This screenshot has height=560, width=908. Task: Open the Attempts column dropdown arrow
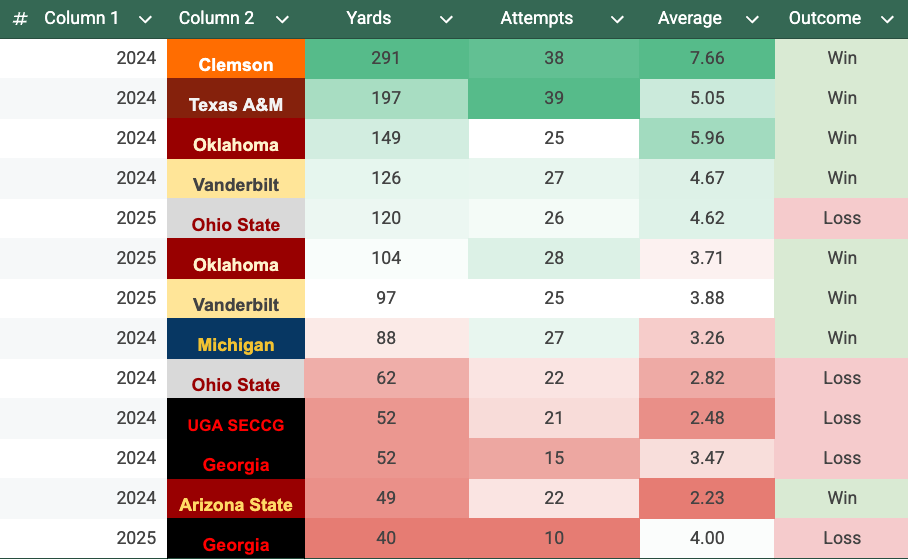tap(618, 19)
